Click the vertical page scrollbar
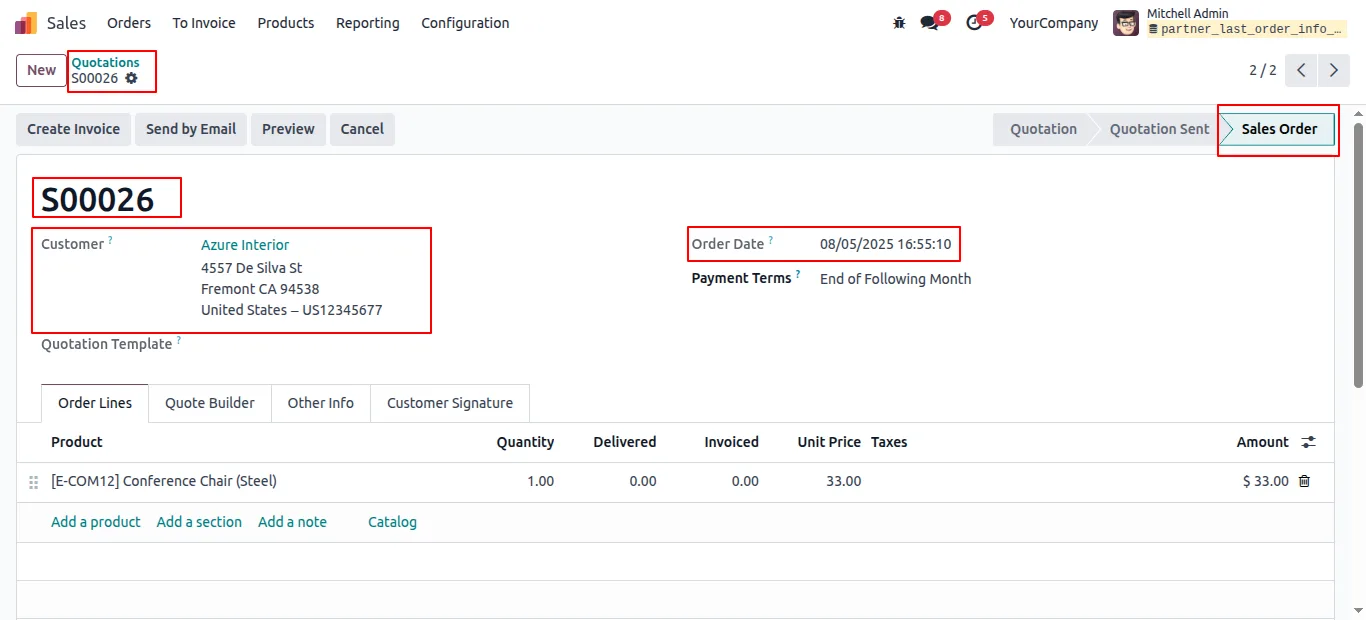Screen dimensions: 1366x620 (x=1358, y=255)
